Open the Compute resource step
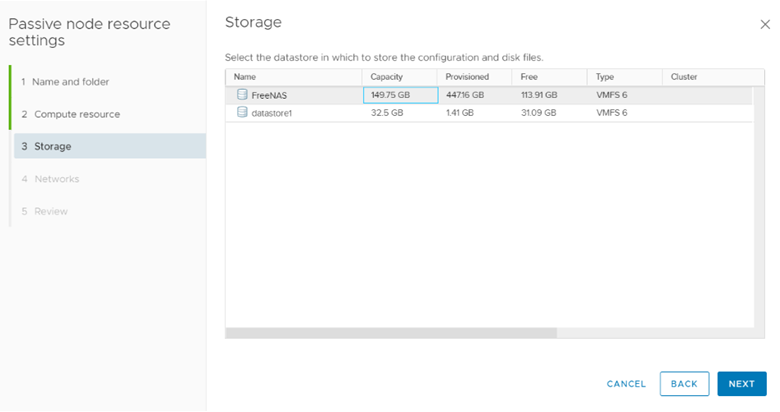The height and width of the screenshot is (412, 780). (x=77, y=114)
